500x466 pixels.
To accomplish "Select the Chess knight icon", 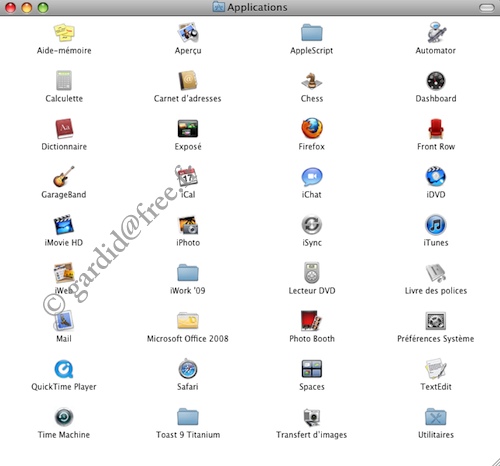I will click(312, 81).
